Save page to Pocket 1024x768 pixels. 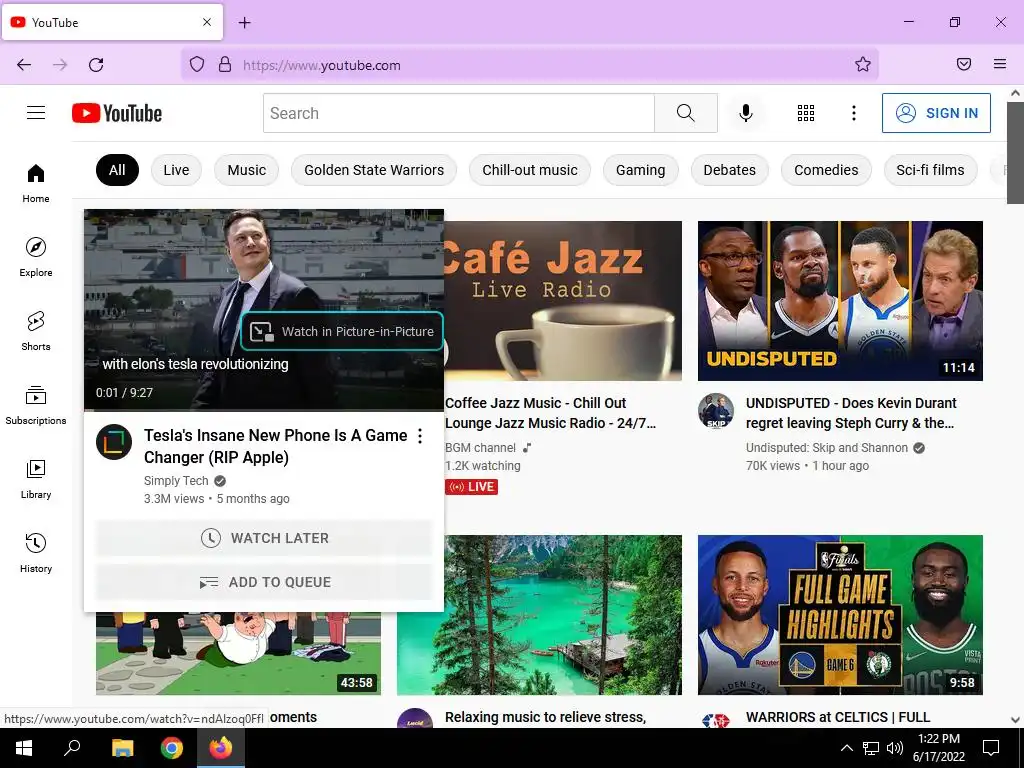point(964,64)
